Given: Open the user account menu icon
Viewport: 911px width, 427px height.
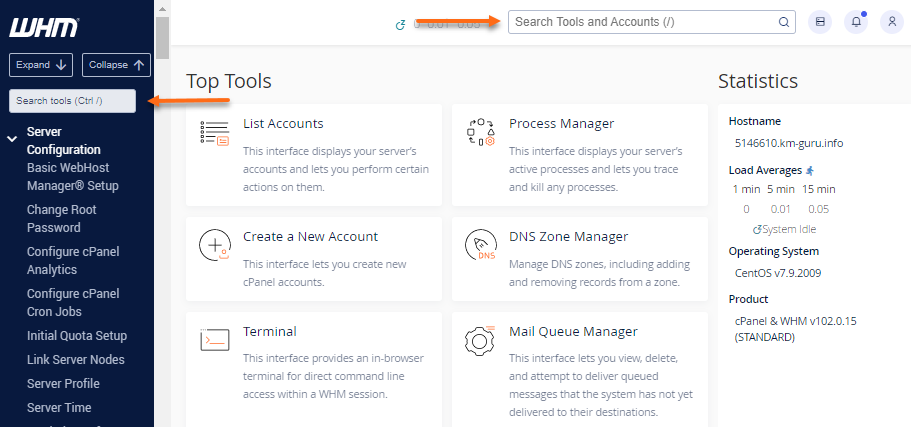Looking at the screenshot, I should tap(892, 22).
